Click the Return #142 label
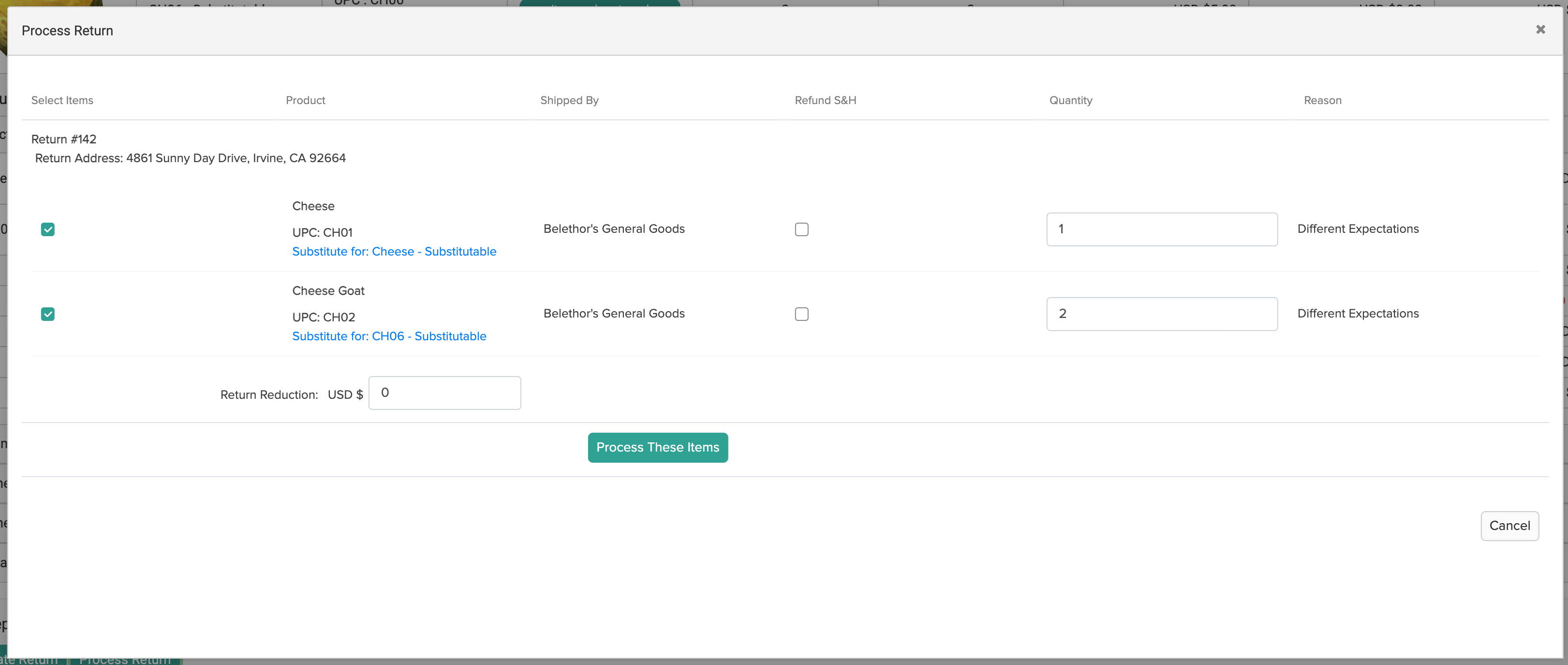Image resolution: width=1568 pixels, height=665 pixels. coord(64,139)
